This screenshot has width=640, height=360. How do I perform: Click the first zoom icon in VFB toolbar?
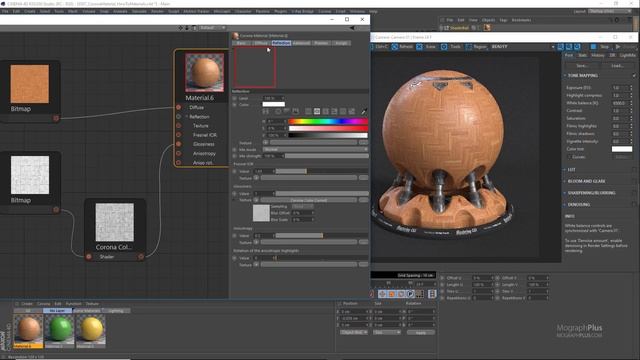pos(561,47)
